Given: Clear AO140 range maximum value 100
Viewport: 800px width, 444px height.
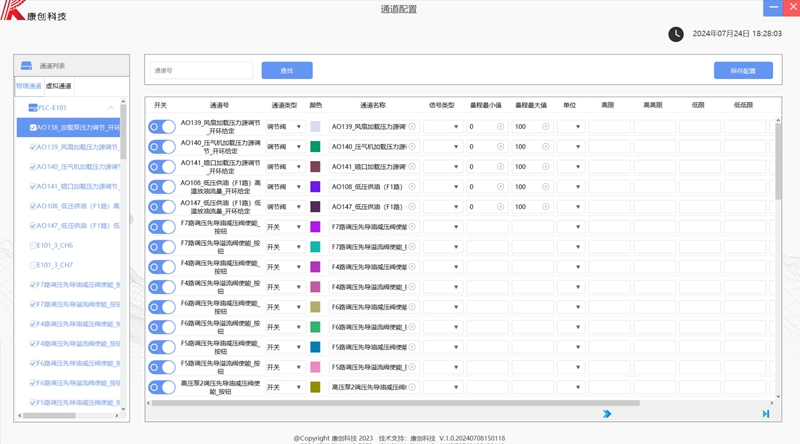Looking at the screenshot, I should [546, 146].
